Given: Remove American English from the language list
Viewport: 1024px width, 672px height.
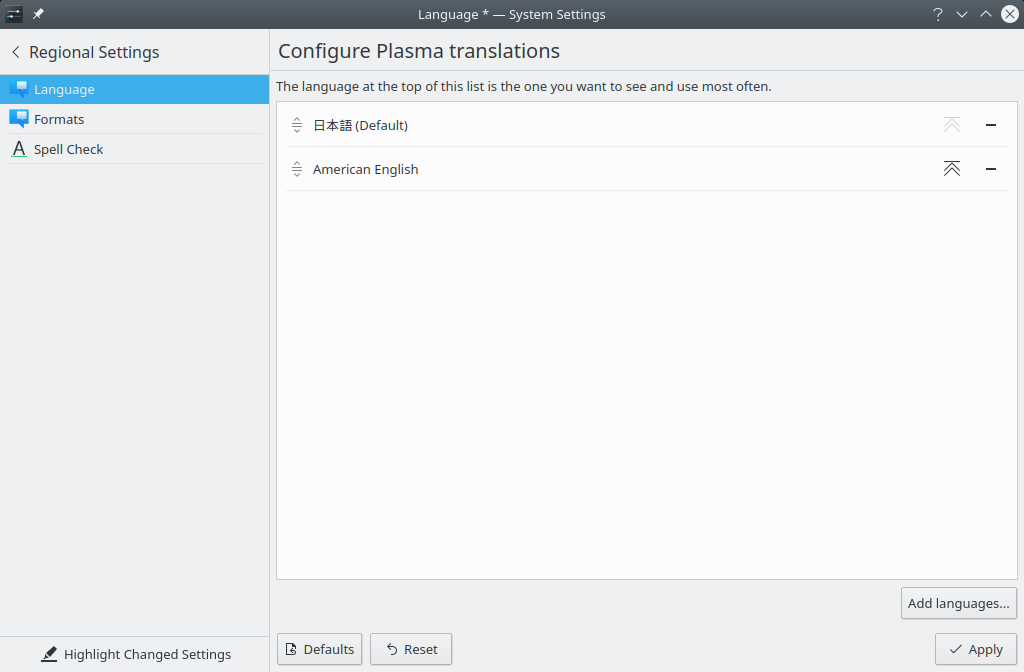Looking at the screenshot, I should (991, 169).
